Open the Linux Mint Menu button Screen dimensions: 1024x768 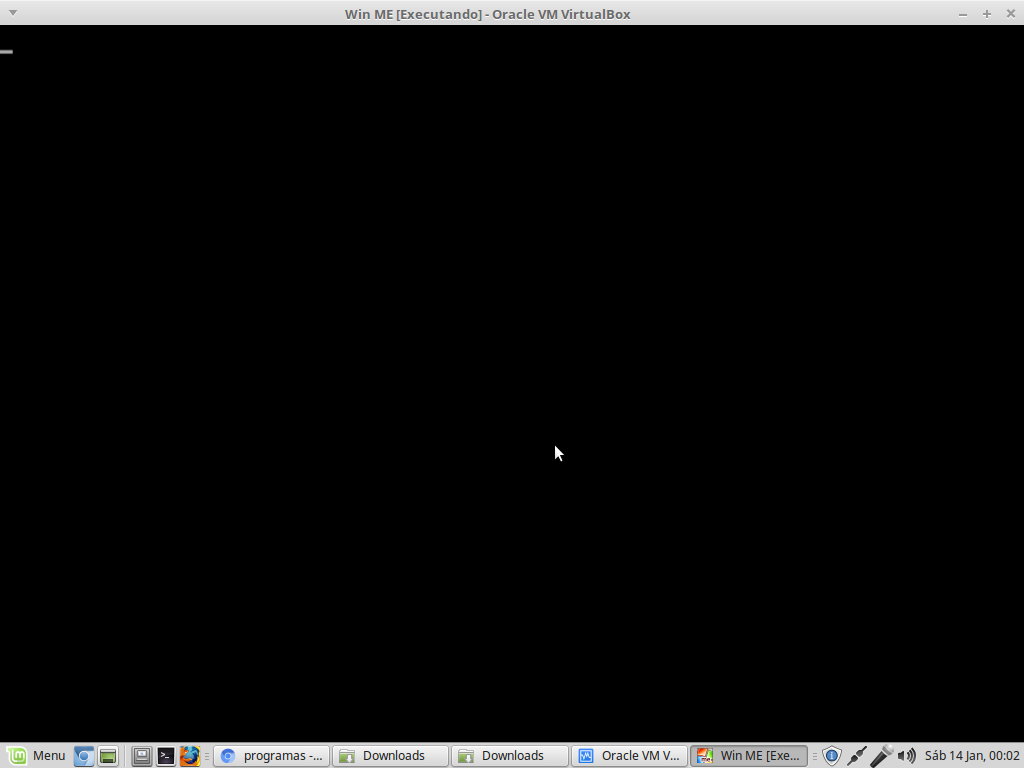point(37,756)
